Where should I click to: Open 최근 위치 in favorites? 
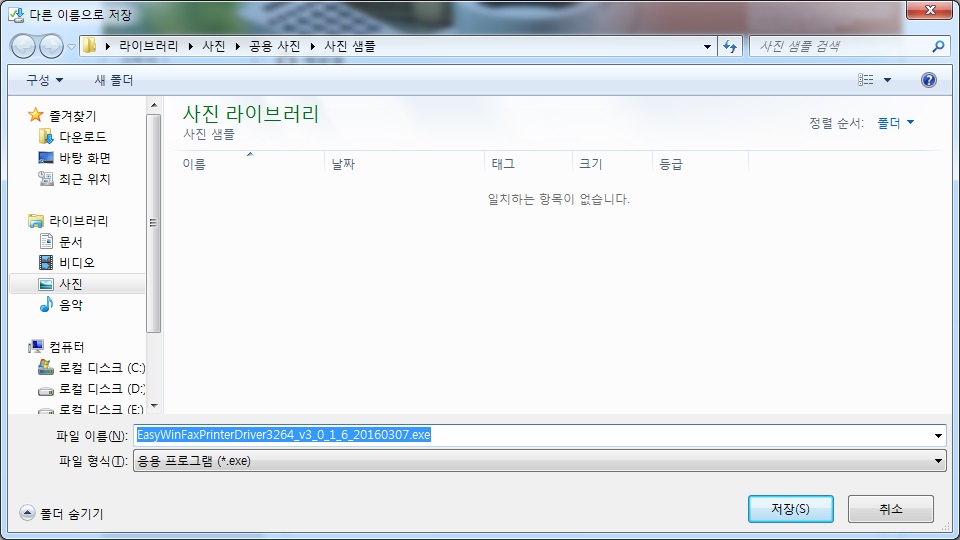pyautogui.click(x=84, y=179)
